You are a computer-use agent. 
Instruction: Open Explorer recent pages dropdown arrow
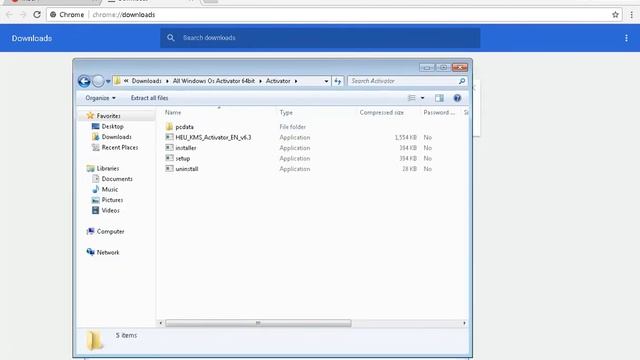tap(108, 82)
